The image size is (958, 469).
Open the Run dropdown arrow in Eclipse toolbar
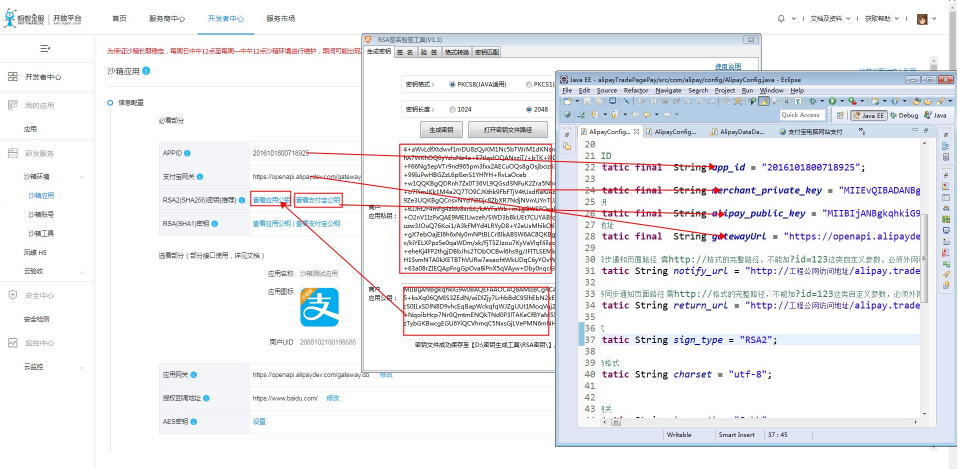click(x=842, y=101)
